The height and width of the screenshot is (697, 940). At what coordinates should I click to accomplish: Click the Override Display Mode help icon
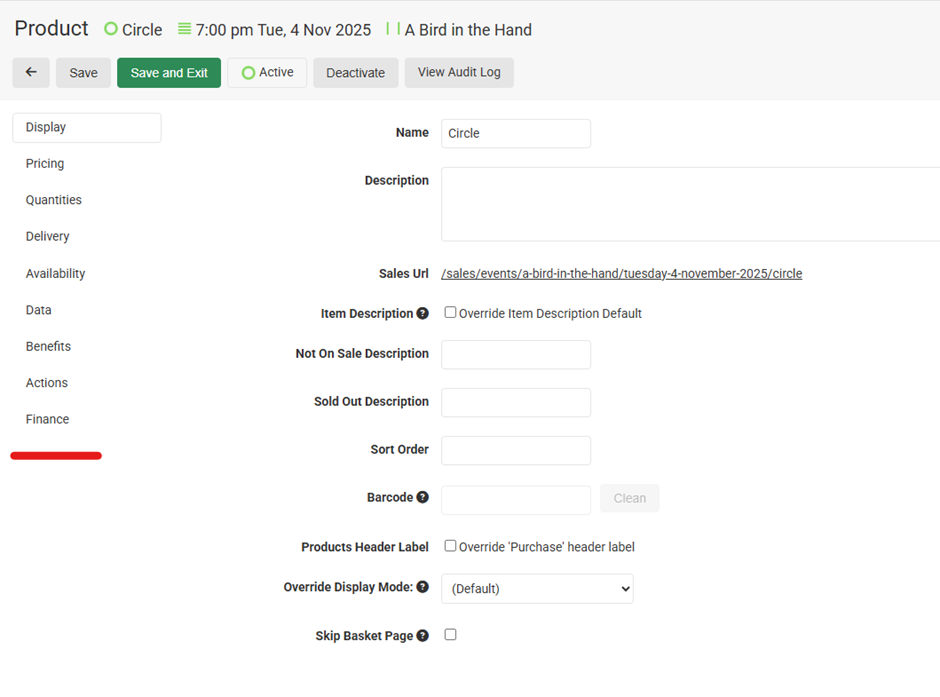[423, 588]
